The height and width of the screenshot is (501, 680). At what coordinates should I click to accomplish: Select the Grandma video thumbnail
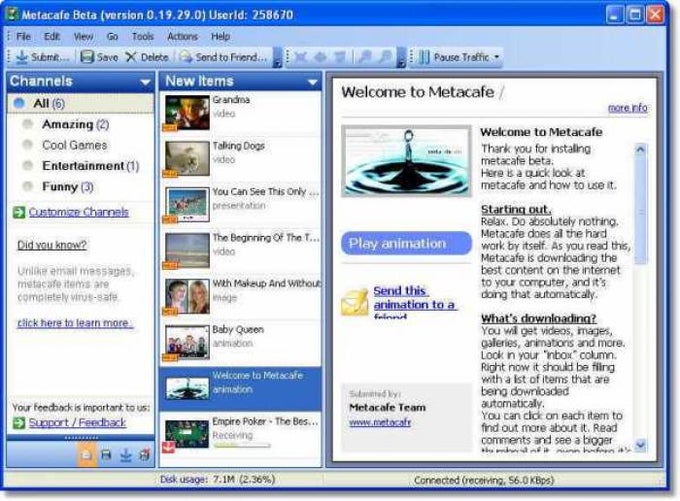(x=187, y=113)
